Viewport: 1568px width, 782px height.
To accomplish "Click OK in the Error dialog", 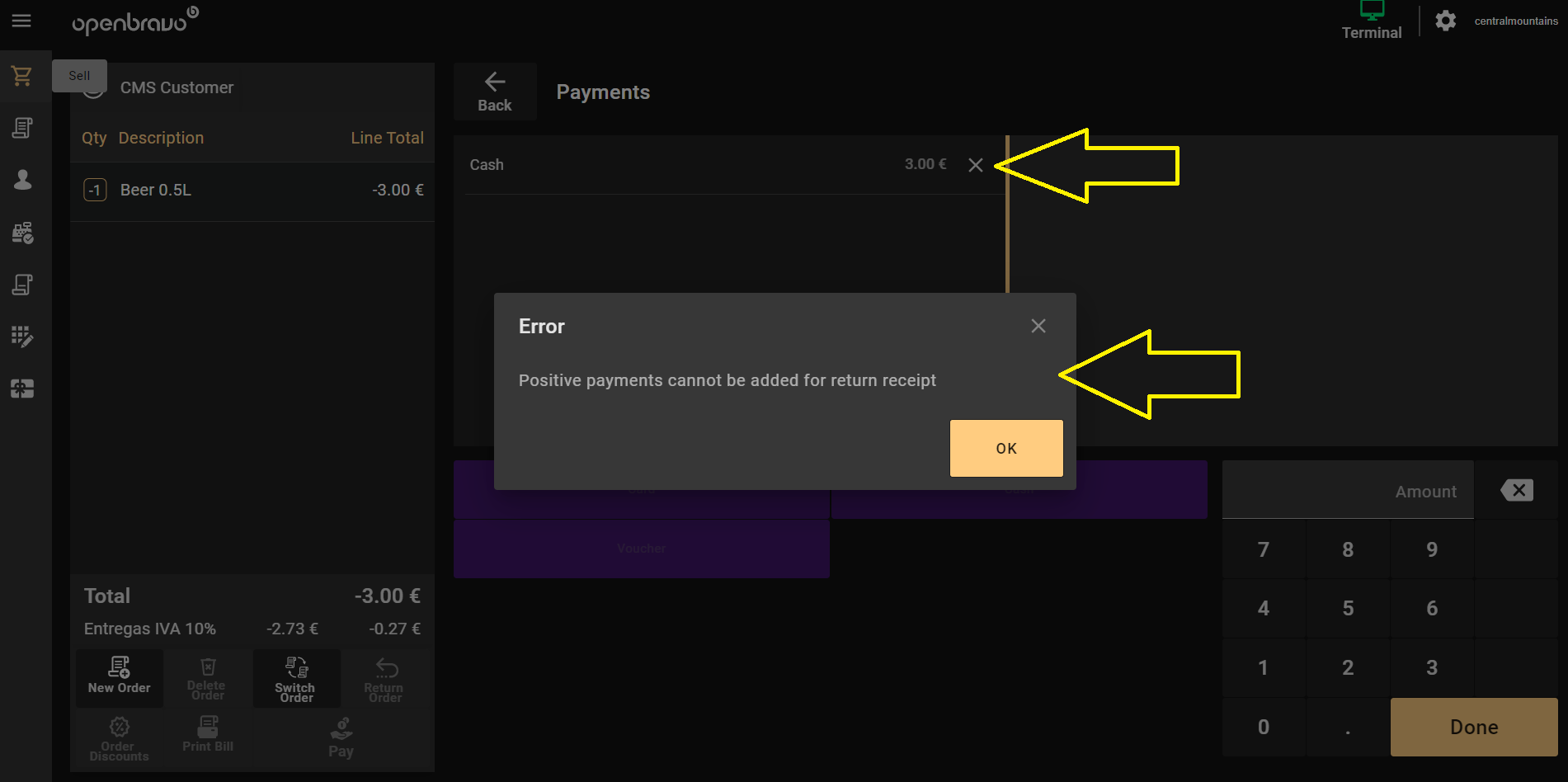I will click(x=1005, y=448).
